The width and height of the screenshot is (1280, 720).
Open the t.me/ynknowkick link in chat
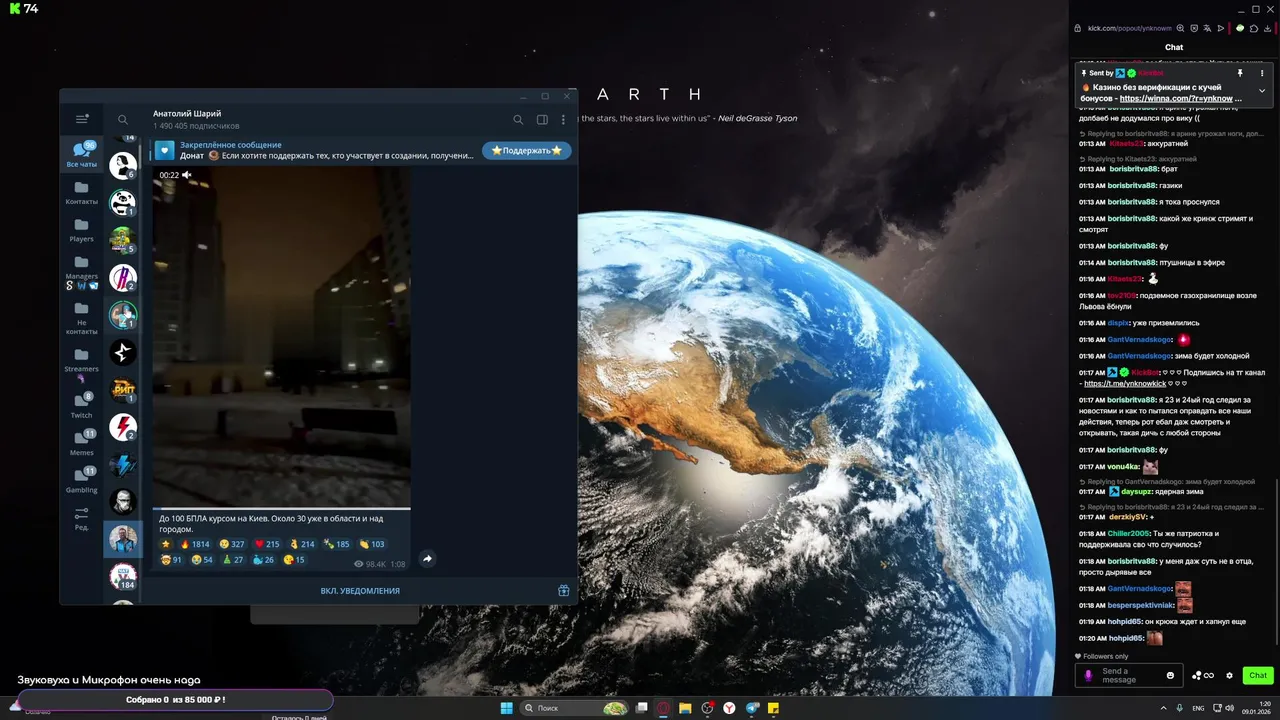point(1125,384)
